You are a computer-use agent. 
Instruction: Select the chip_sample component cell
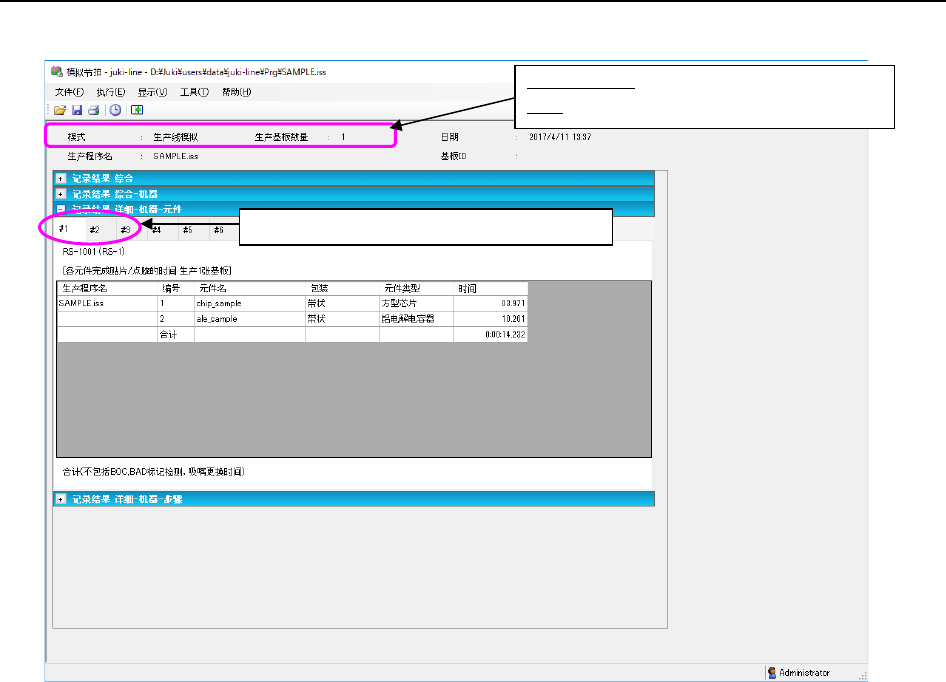(x=250, y=303)
